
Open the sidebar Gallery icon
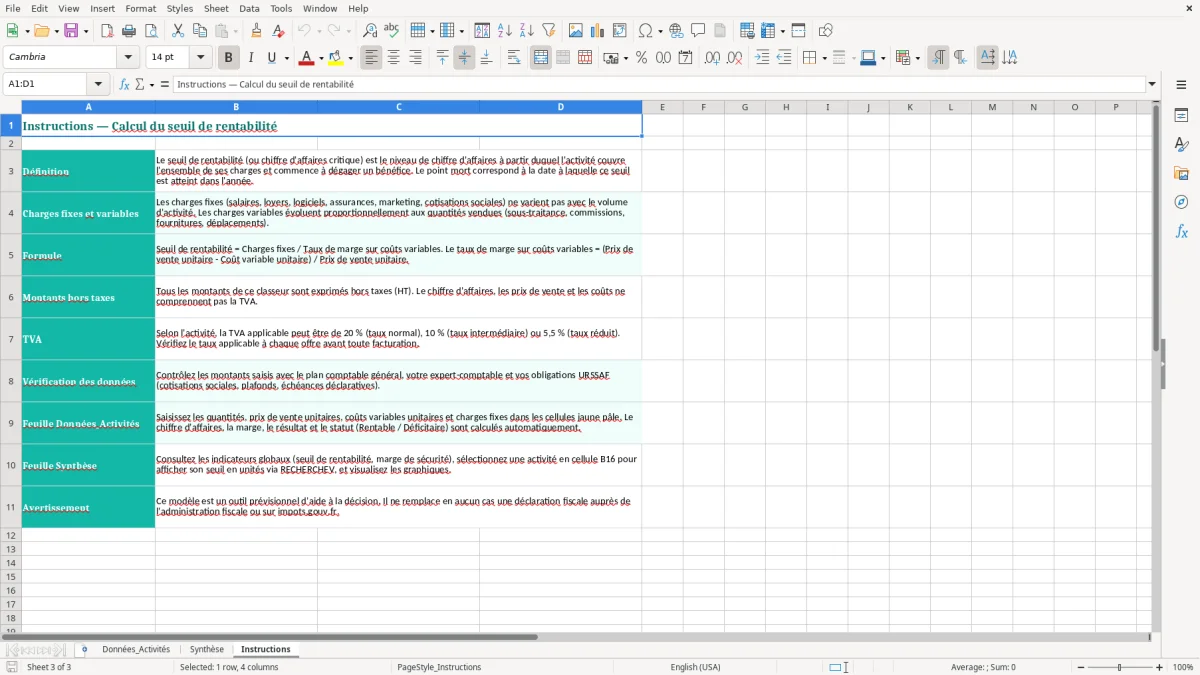coord(1181,173)
